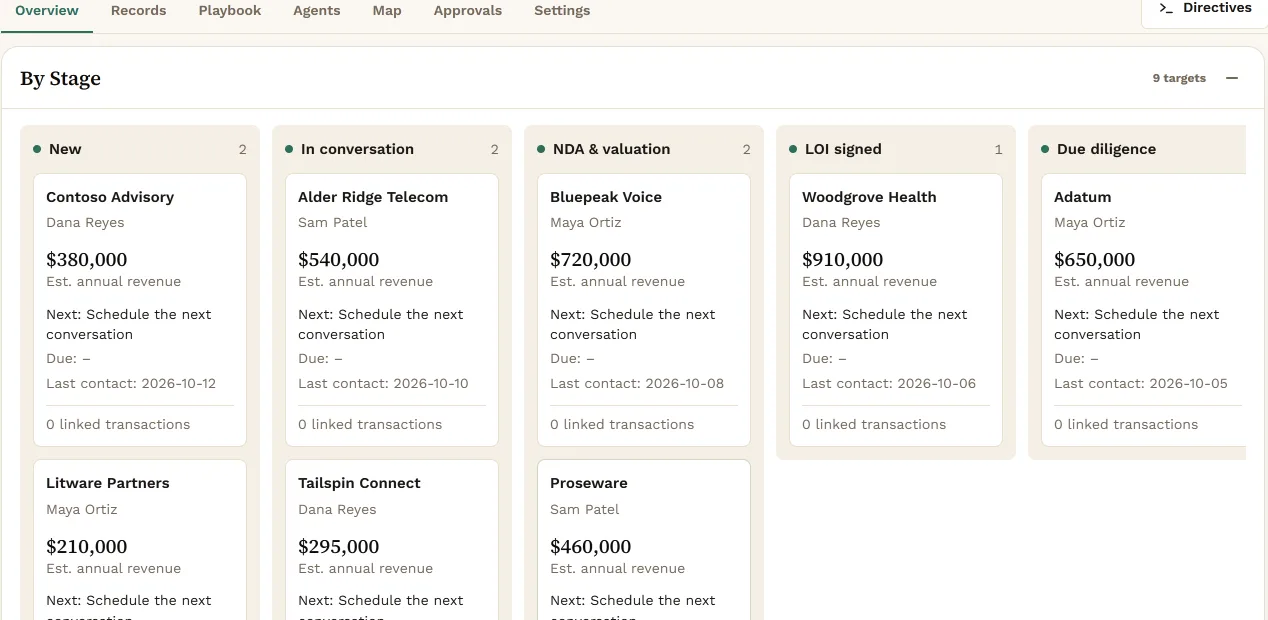The width and height of the screenshot is (1268, 620).
Task: Open the Alder Ridge Telecom card
Action: [392, 310]
